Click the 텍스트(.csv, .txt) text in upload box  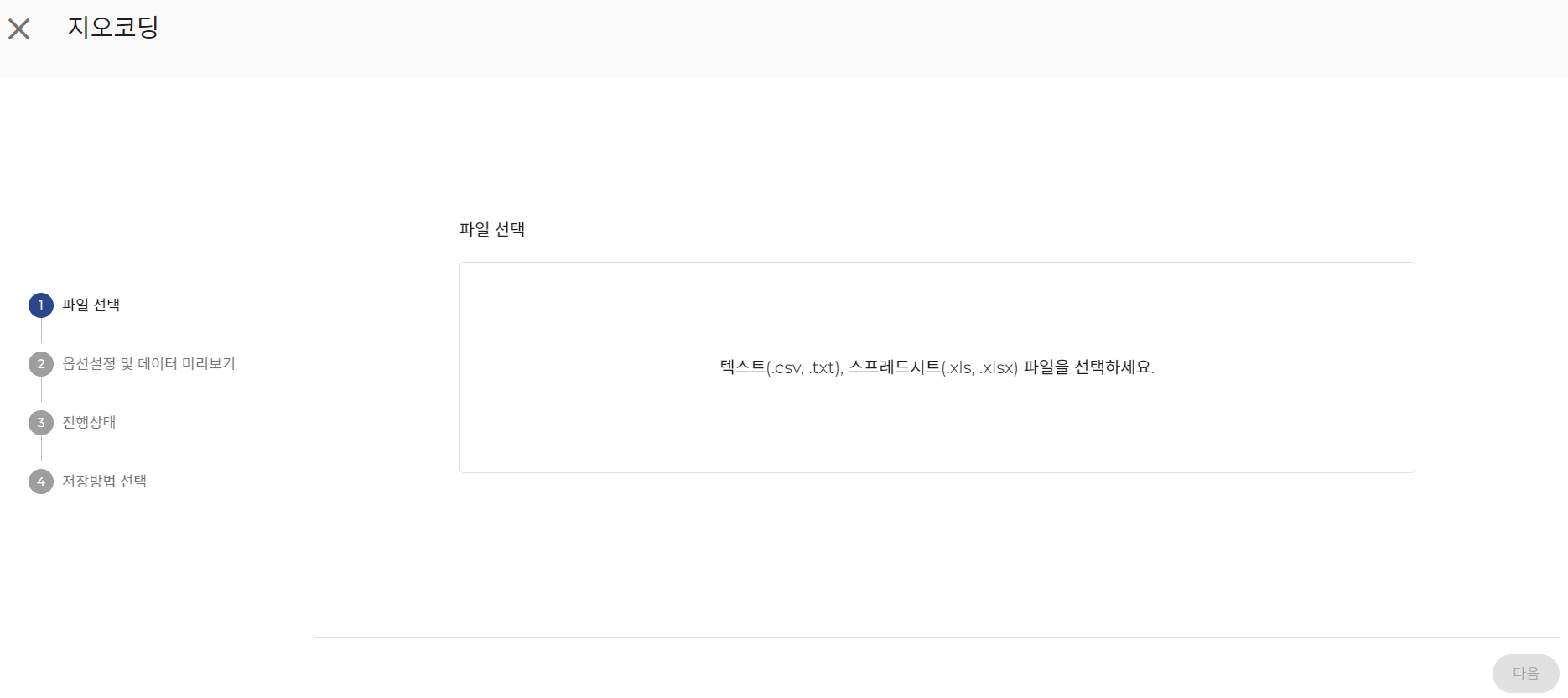tap(781, 367)
